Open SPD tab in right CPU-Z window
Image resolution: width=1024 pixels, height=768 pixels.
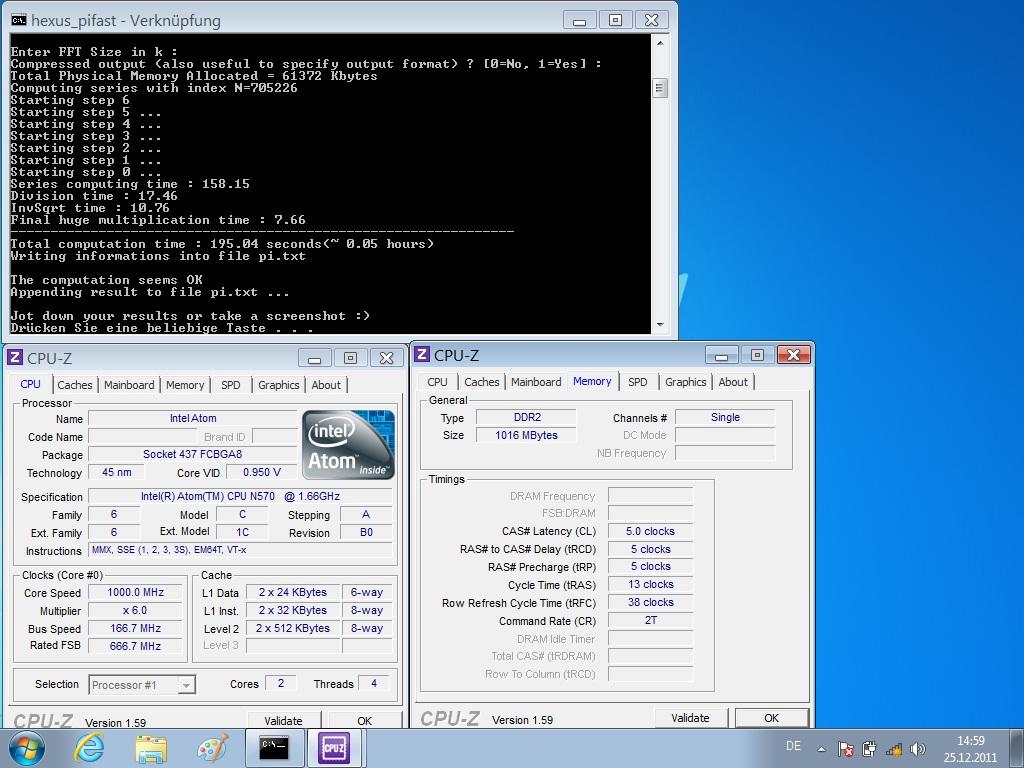[x=637, y=382]
